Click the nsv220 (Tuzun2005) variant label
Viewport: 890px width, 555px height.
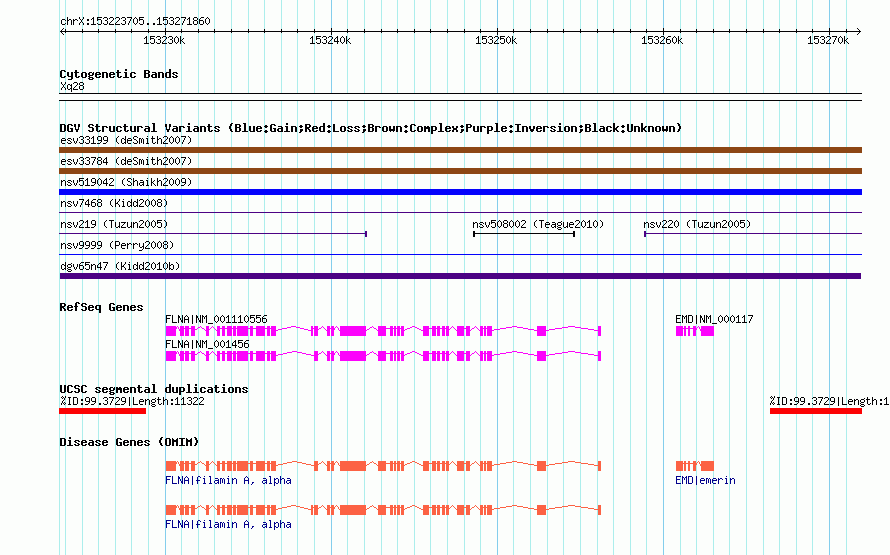pos(697,224)
